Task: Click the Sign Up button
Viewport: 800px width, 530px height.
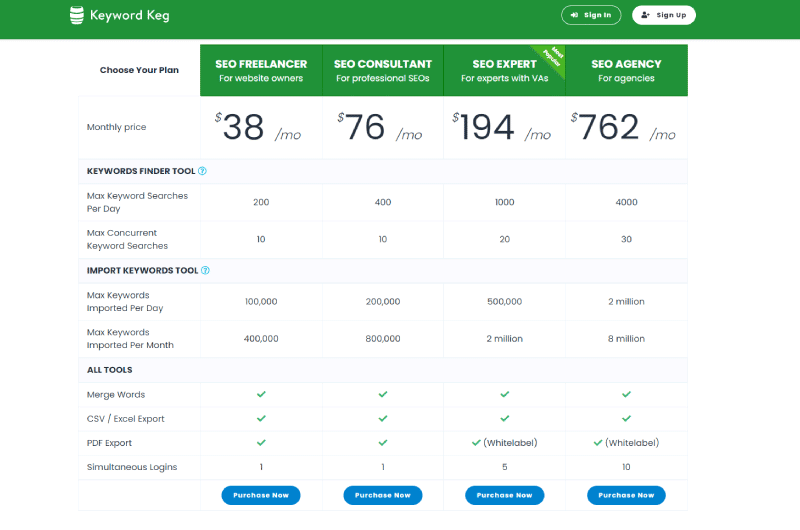Action: coord(664,15)
